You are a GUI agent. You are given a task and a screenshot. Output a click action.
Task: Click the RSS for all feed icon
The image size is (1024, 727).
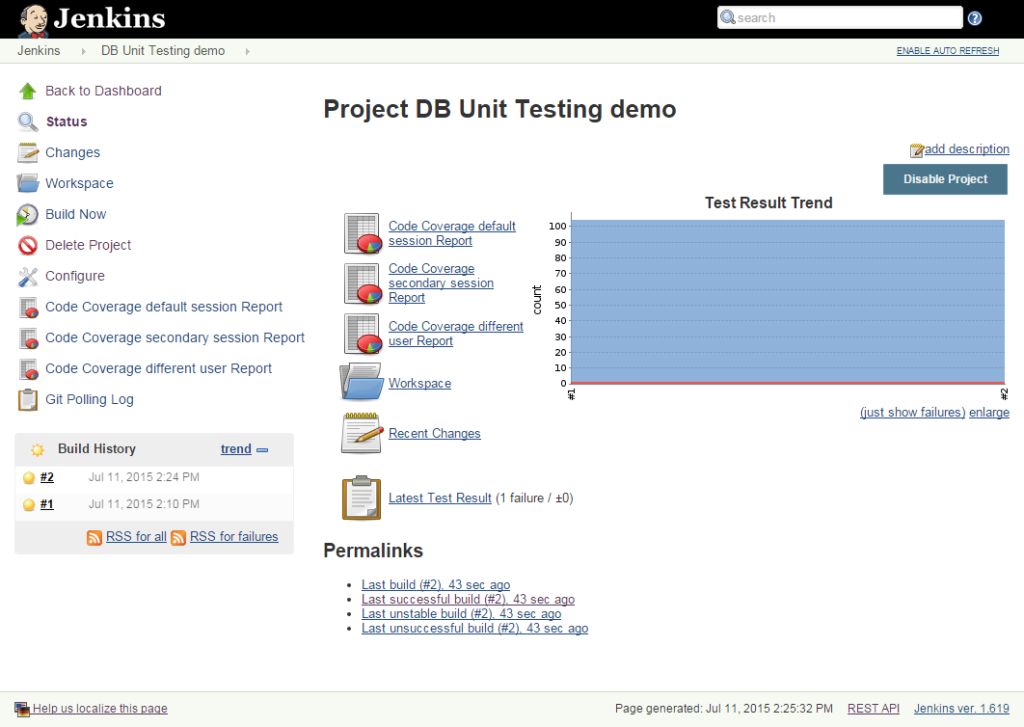94,537
